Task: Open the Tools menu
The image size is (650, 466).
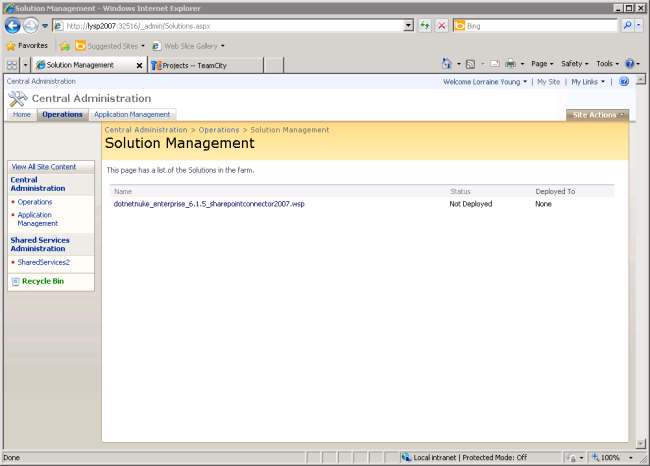Action: 607,64
